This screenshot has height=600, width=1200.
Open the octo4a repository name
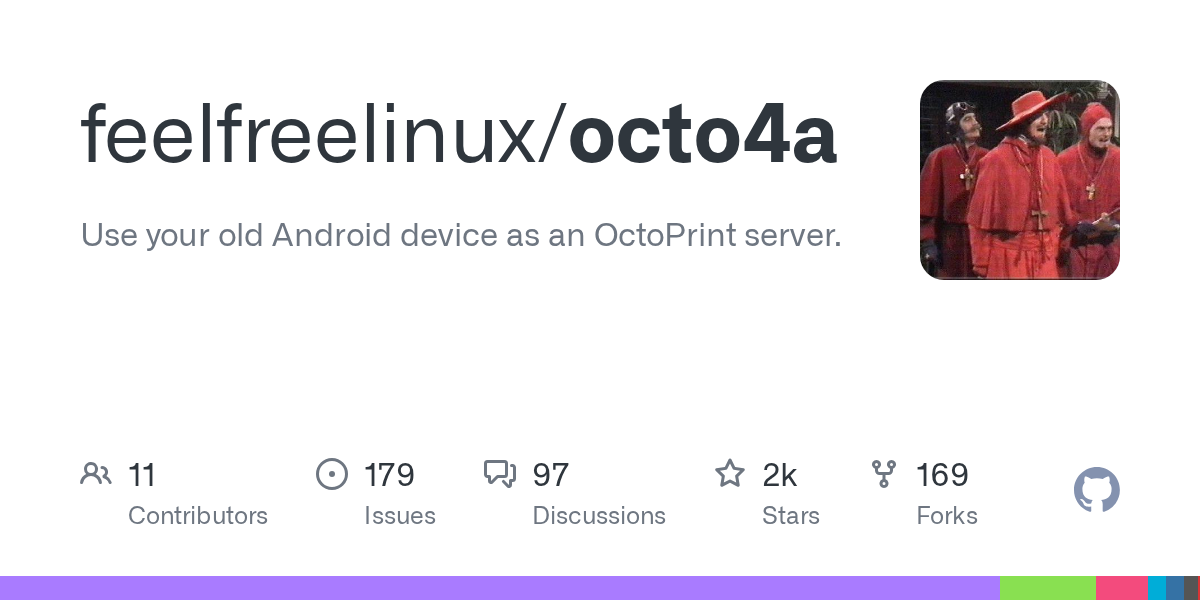[x=702, y=135]
